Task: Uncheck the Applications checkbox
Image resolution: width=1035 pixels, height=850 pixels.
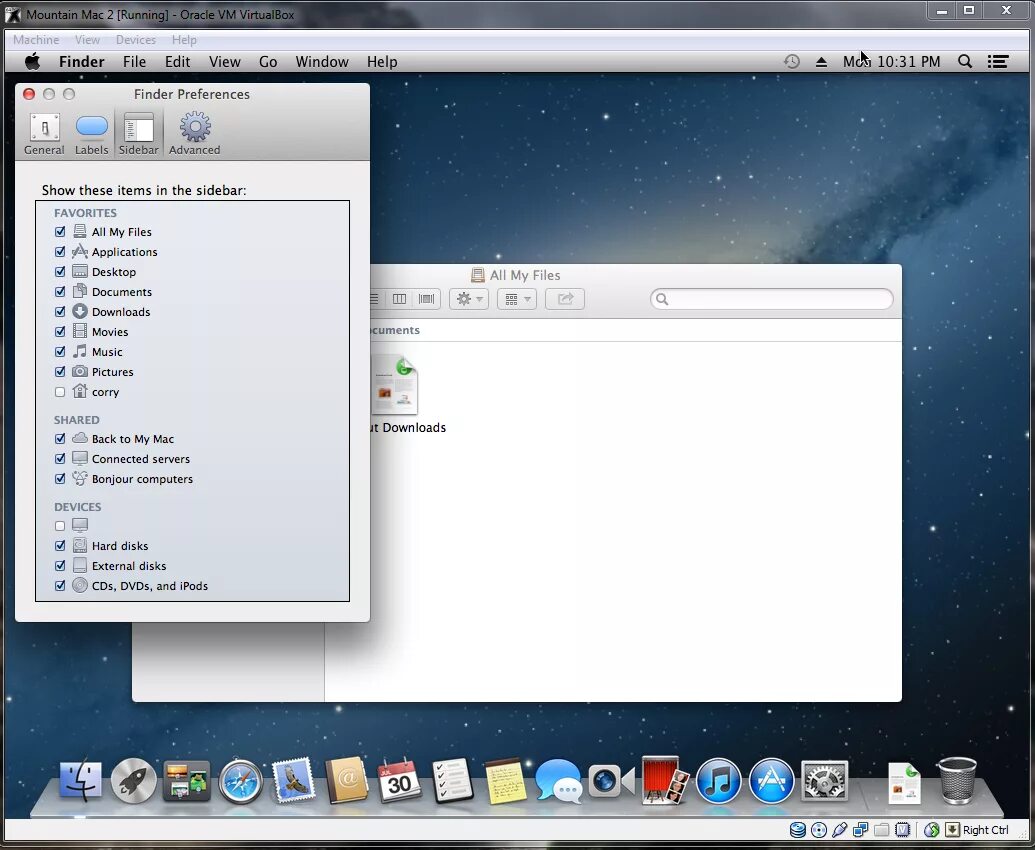Action: click(x=60, y=251)
